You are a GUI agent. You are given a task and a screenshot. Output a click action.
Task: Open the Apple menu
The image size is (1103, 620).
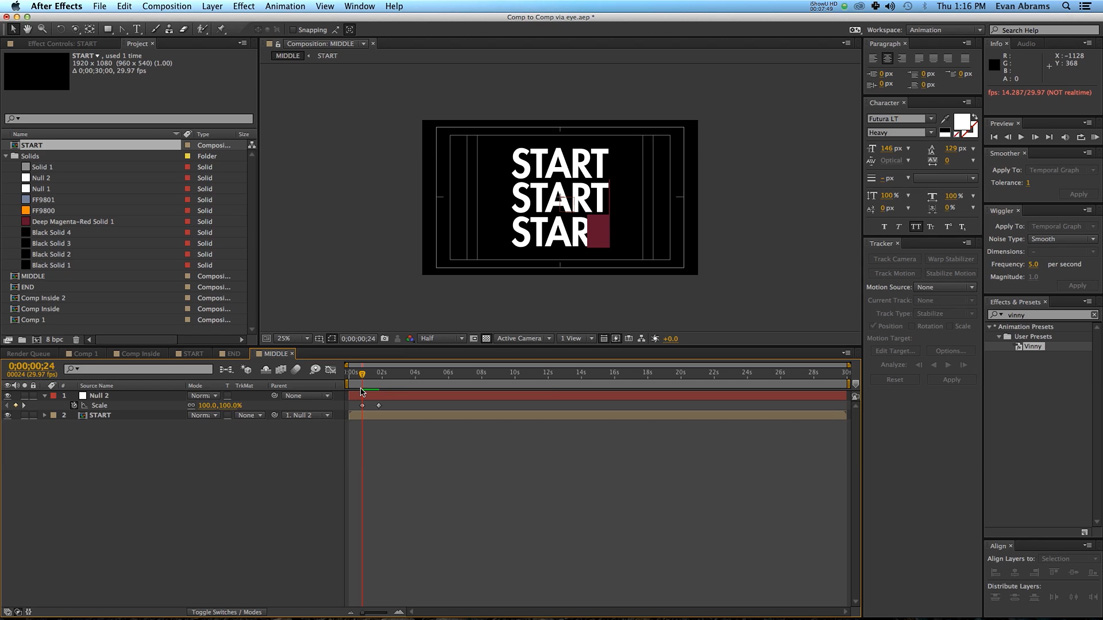15,6
